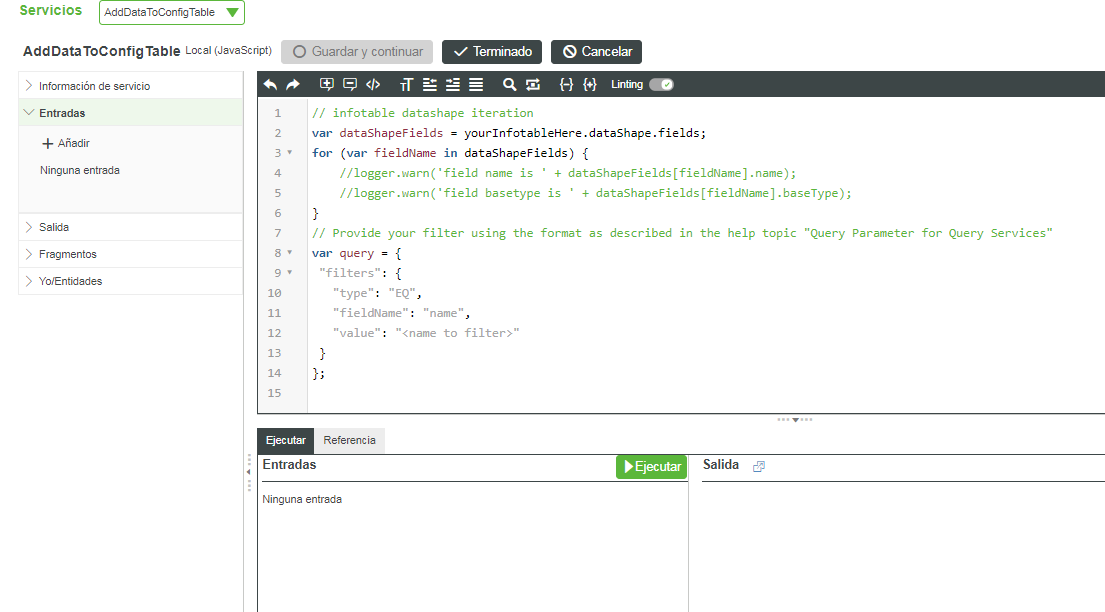Expand the Información de servicio section
1105x612 pixels.
(94, 86)
